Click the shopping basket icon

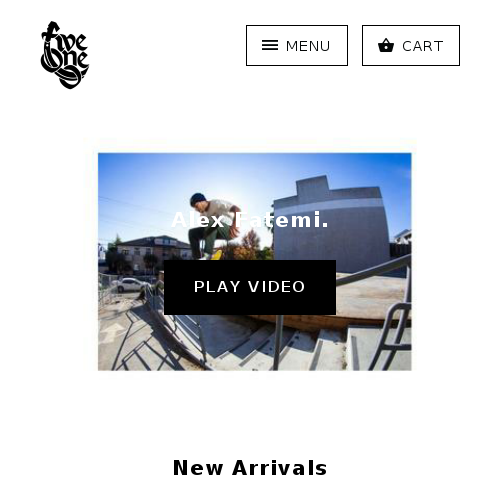coord(386,45)
